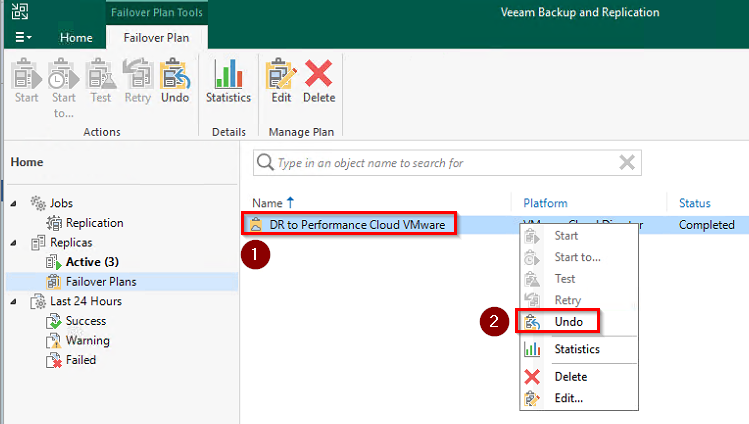Image resolution: width=749 pixels, height=424 pixels.
Task: Click the Failover Plan Tools contextual tab
Action: coord(157,12)
